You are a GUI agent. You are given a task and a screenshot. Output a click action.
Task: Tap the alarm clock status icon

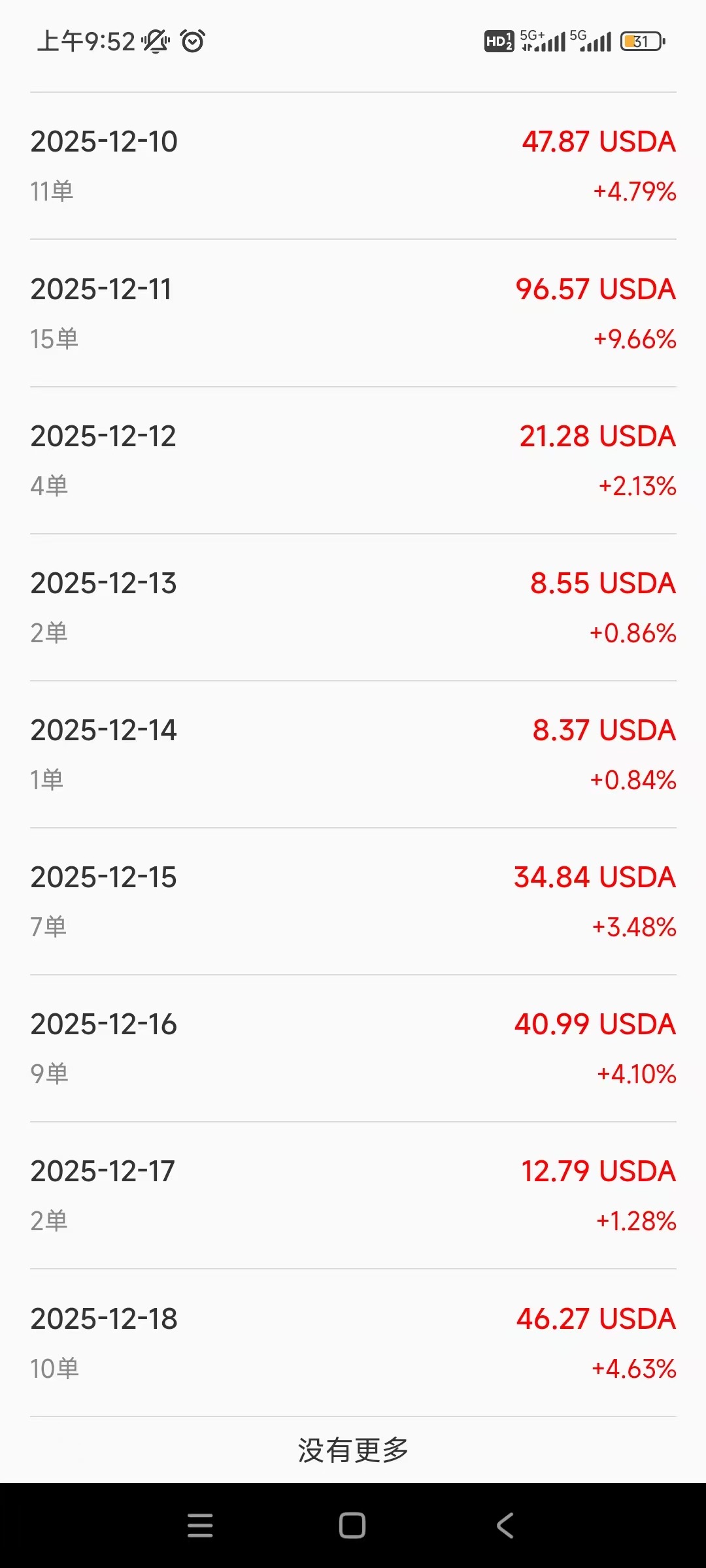pos(193,41)
